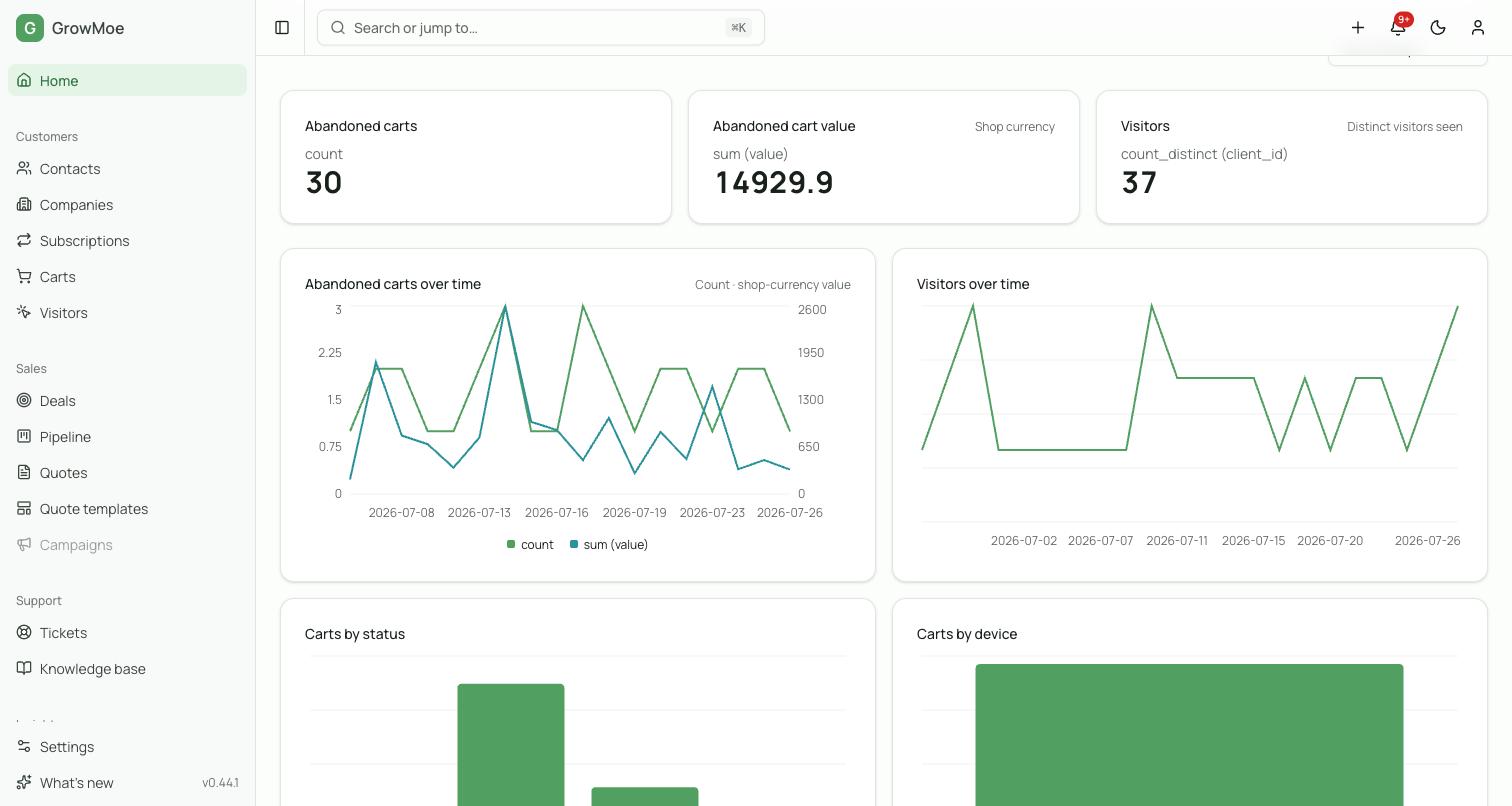Click the 2026-07-15 visitors axis label

click(x=1253, y=541)
